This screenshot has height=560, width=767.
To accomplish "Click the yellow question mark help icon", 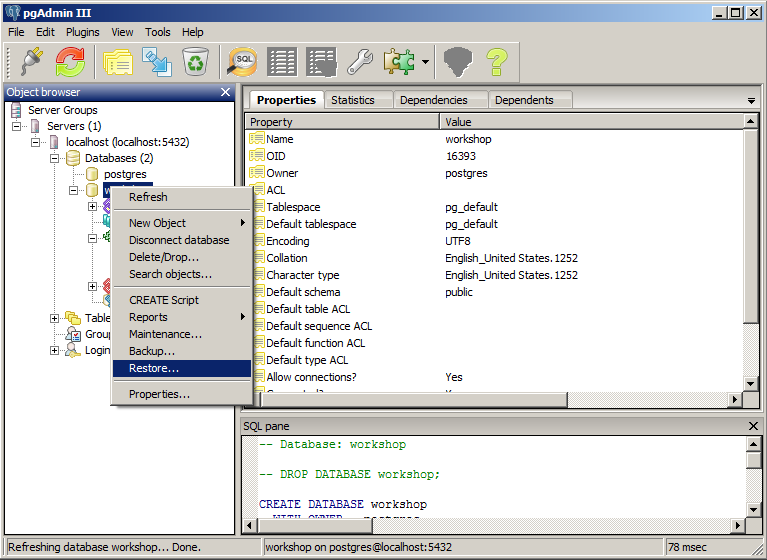I will tap(497, 62).
